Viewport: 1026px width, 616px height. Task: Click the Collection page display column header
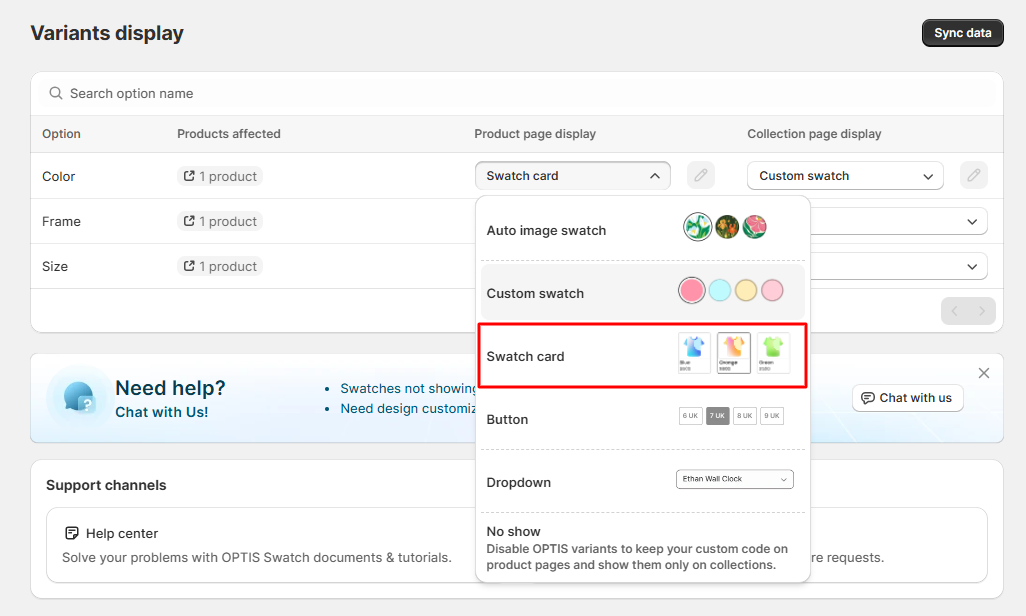click(815, 134)
